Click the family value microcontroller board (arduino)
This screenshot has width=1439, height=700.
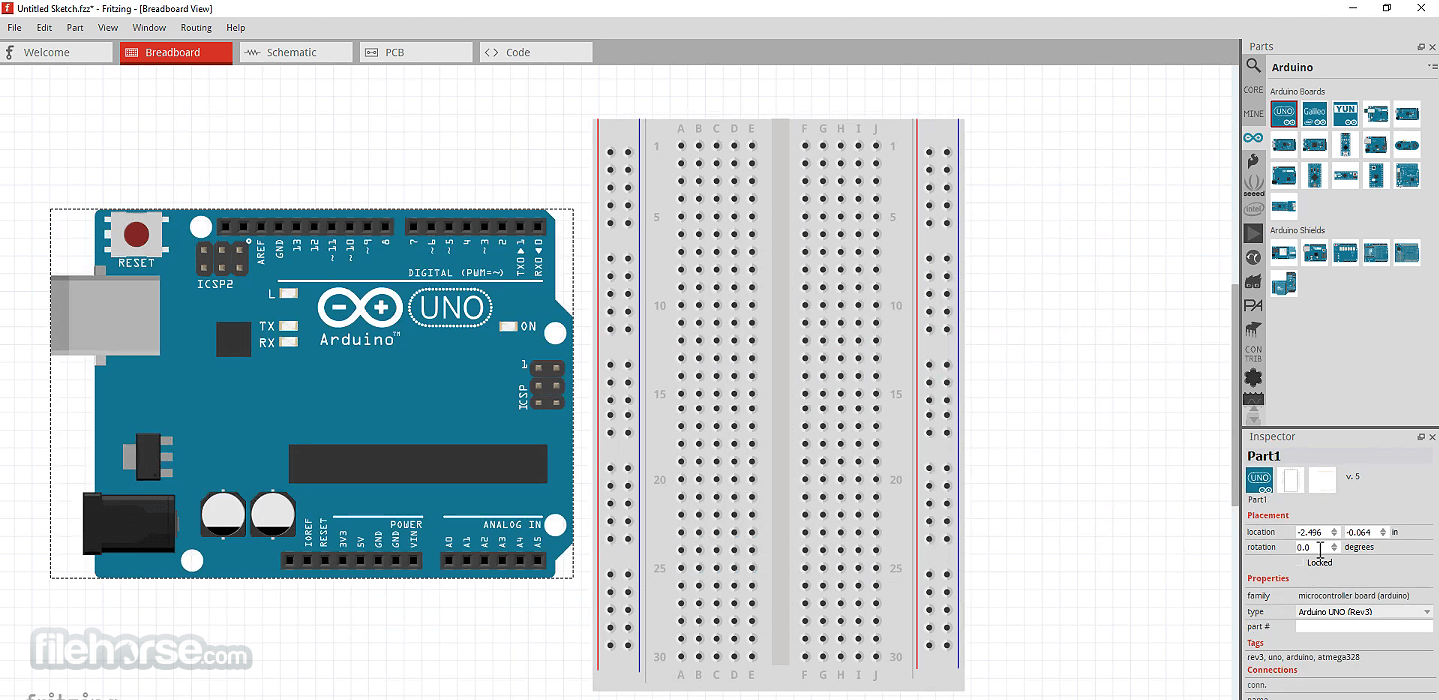pos(1354,596)
